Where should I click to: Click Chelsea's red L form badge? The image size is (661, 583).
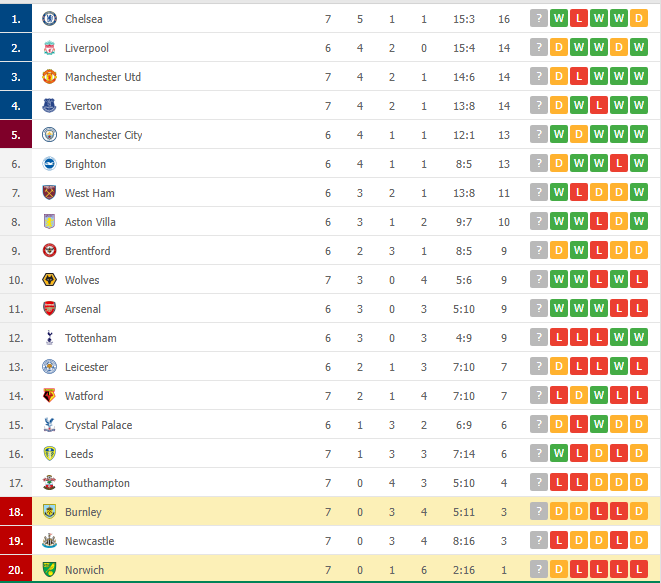[579, 19]
